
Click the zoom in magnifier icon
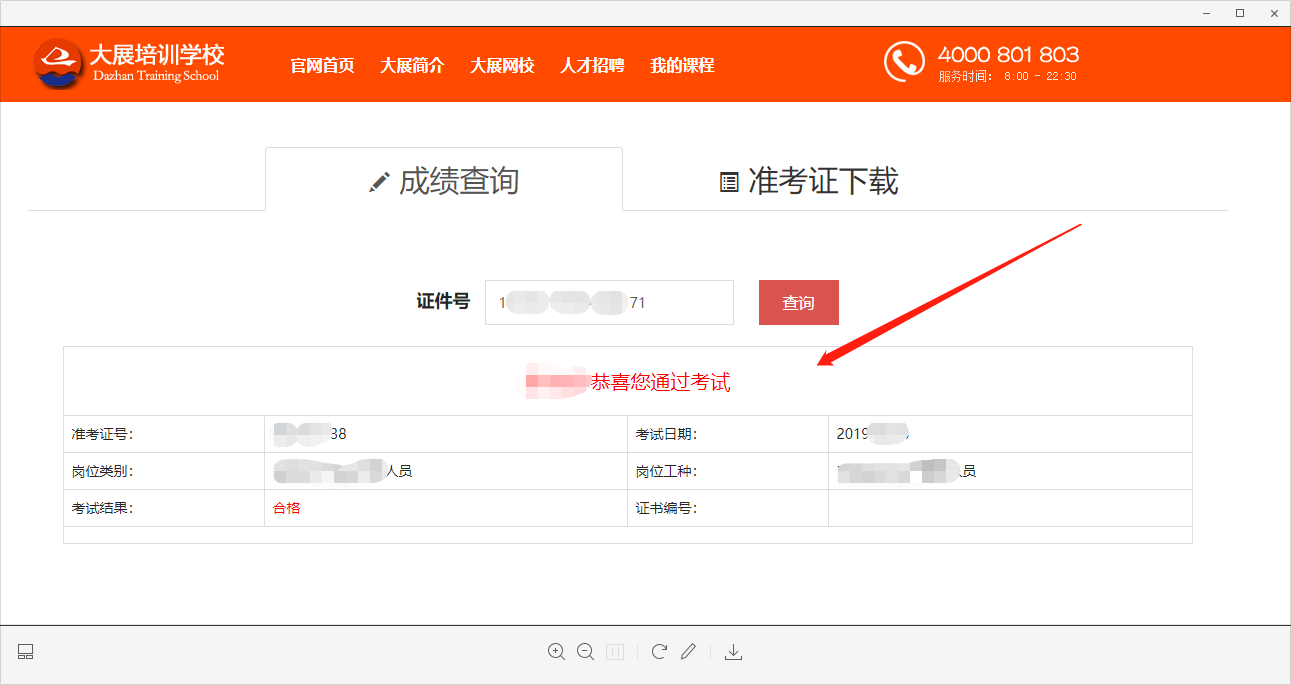556,652
